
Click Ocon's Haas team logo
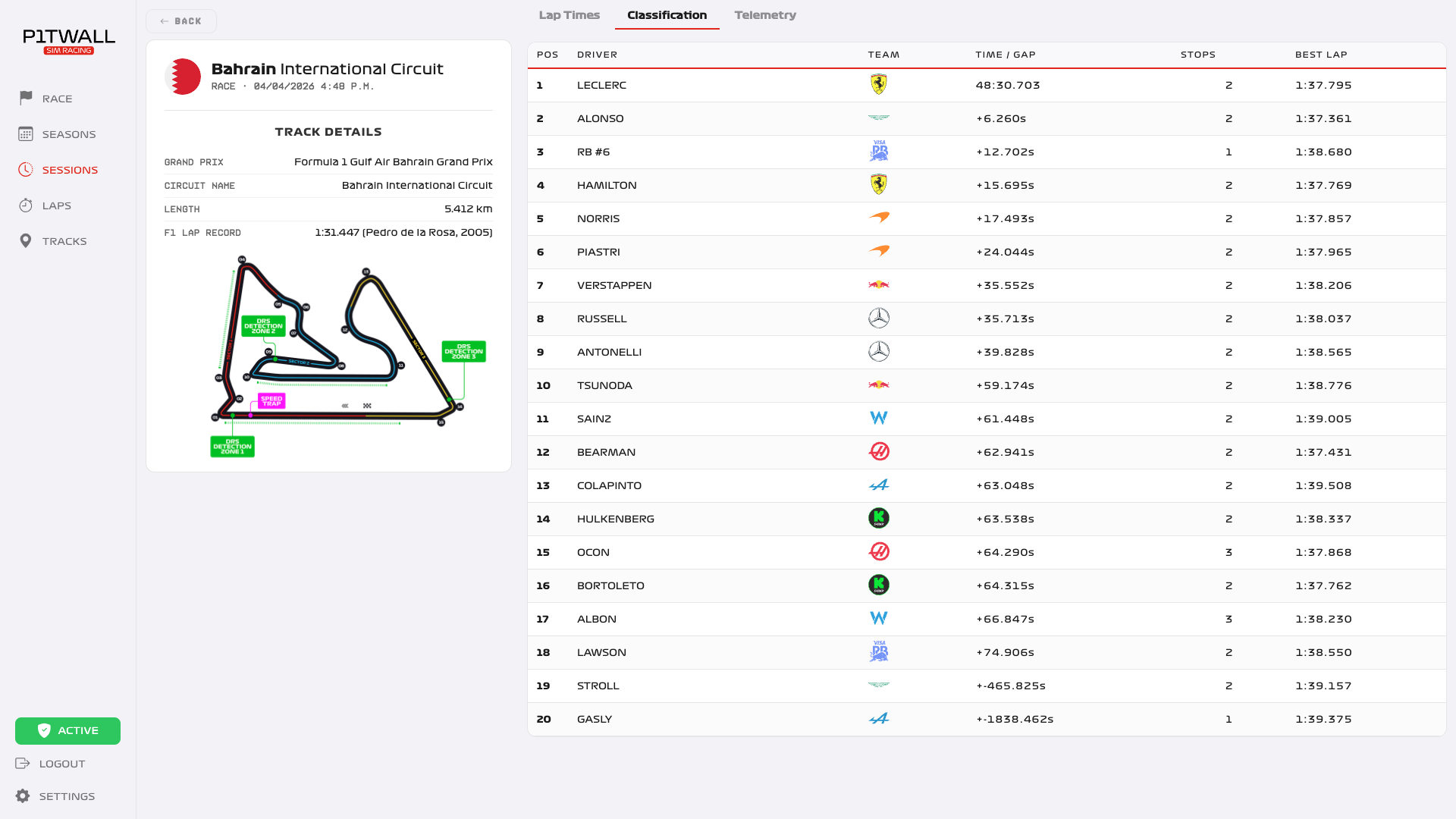tap(879, 552)
